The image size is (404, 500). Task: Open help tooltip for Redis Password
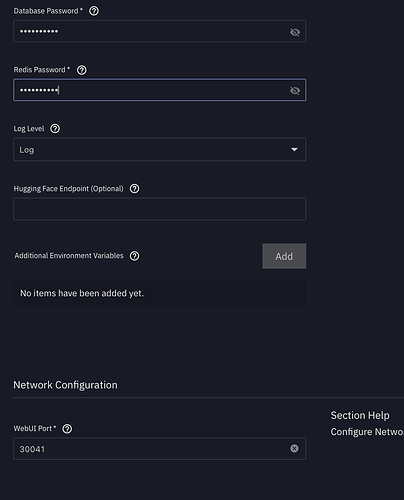coord(82,70)
